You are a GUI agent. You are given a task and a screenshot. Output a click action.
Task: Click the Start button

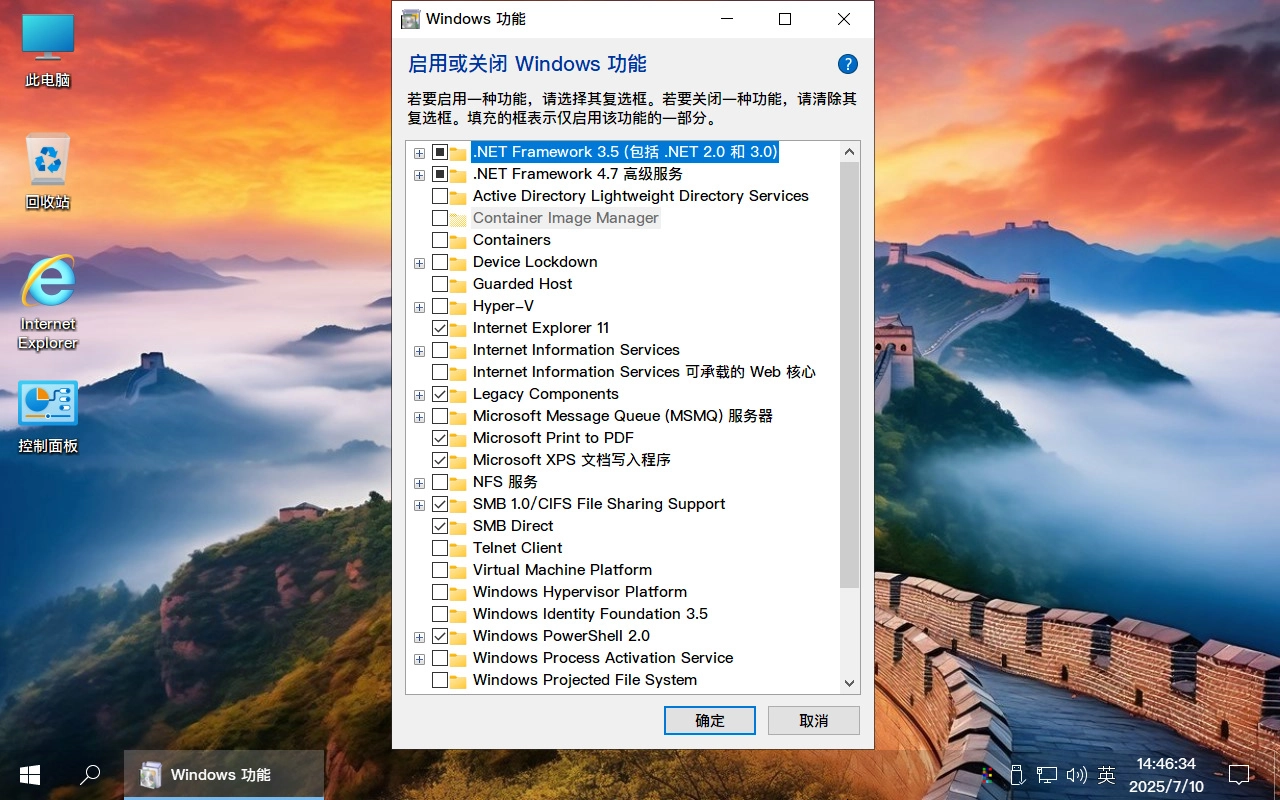click(x=29, y=775)
